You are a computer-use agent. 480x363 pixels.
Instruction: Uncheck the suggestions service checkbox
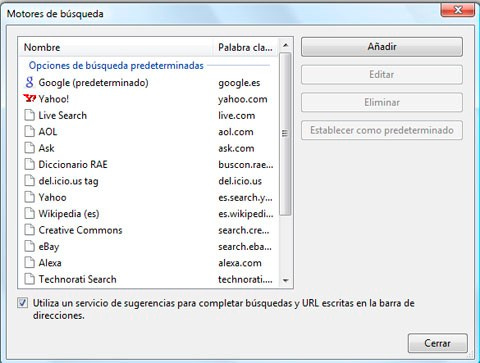click(23, 303)
